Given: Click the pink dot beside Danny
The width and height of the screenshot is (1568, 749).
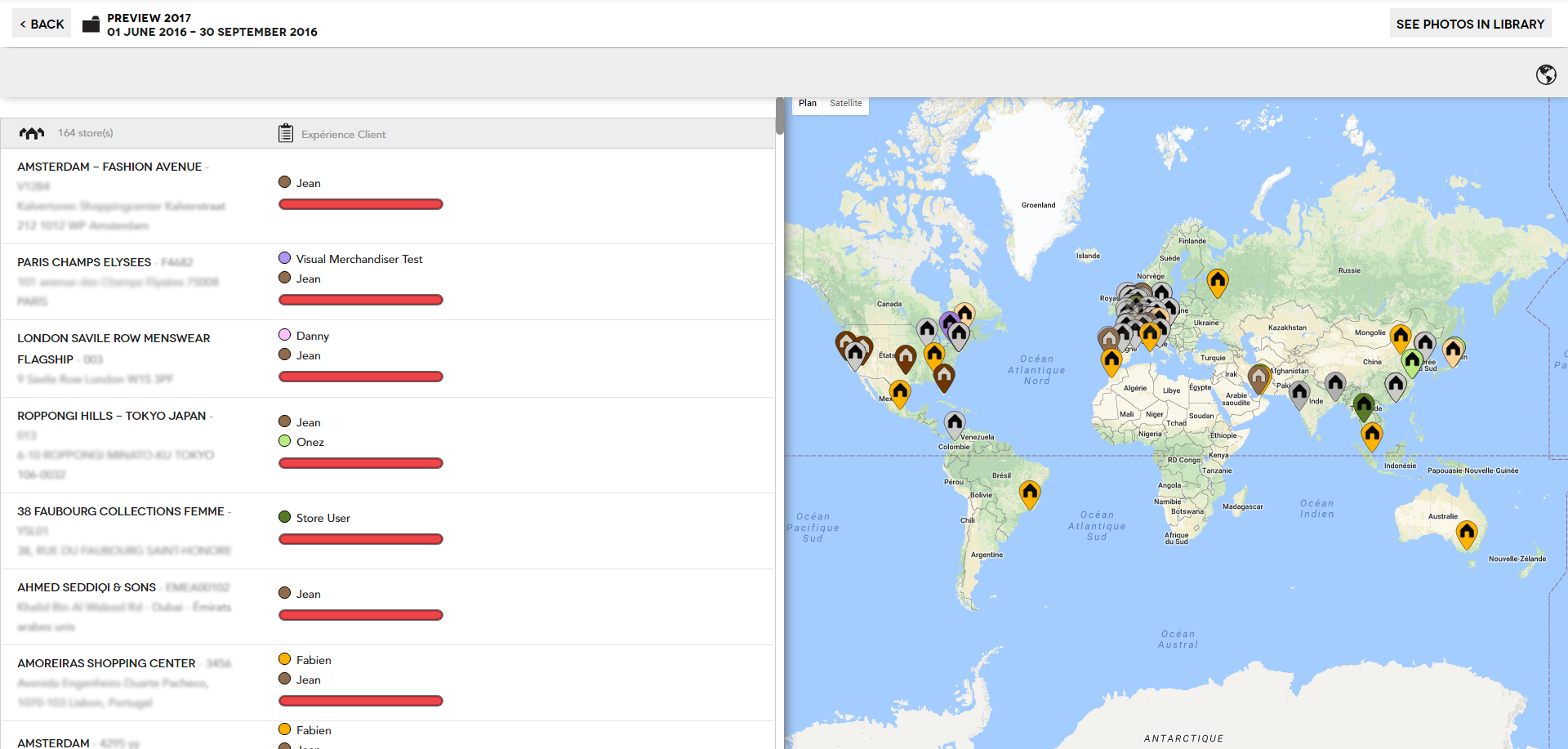Looking at the screenshot, I should coord(285,335).
